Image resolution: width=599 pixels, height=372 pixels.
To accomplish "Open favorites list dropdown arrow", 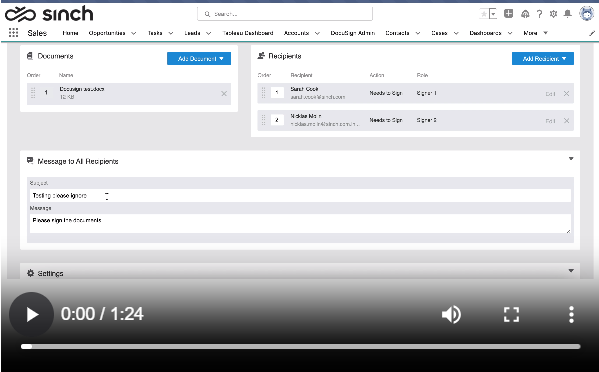I will 493,14.
